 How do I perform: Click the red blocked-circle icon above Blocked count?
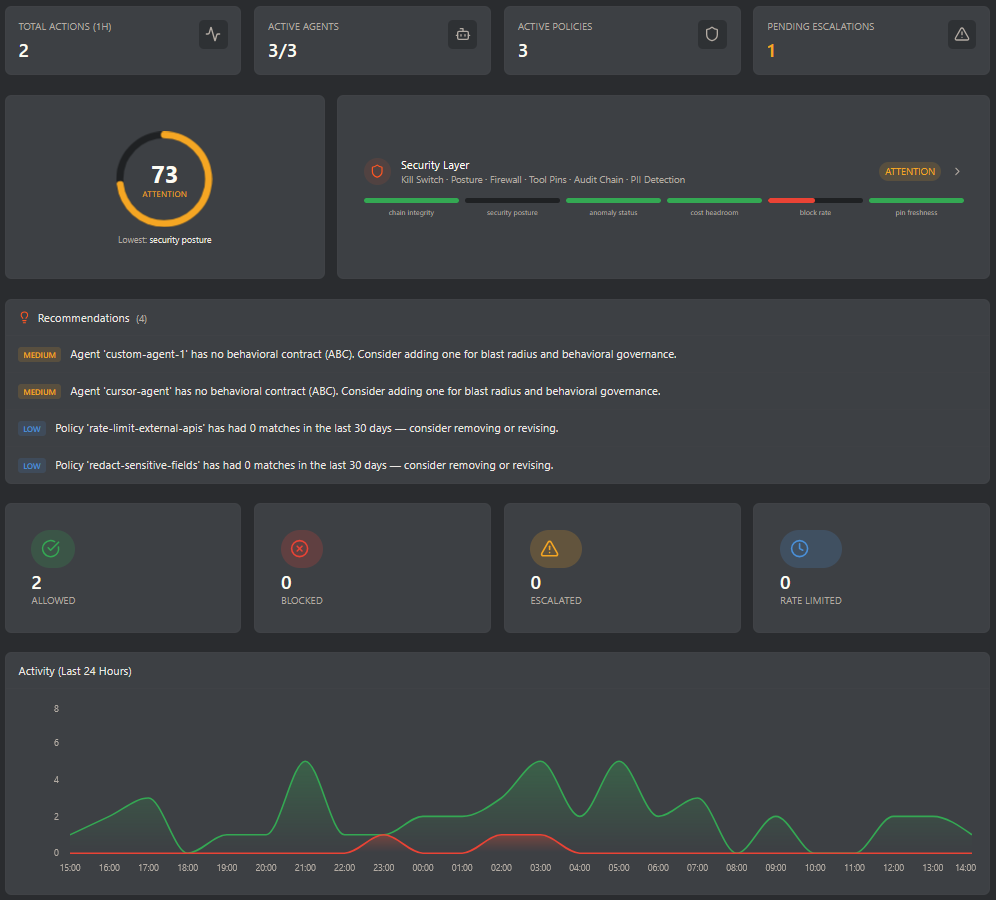click(301, 548)
